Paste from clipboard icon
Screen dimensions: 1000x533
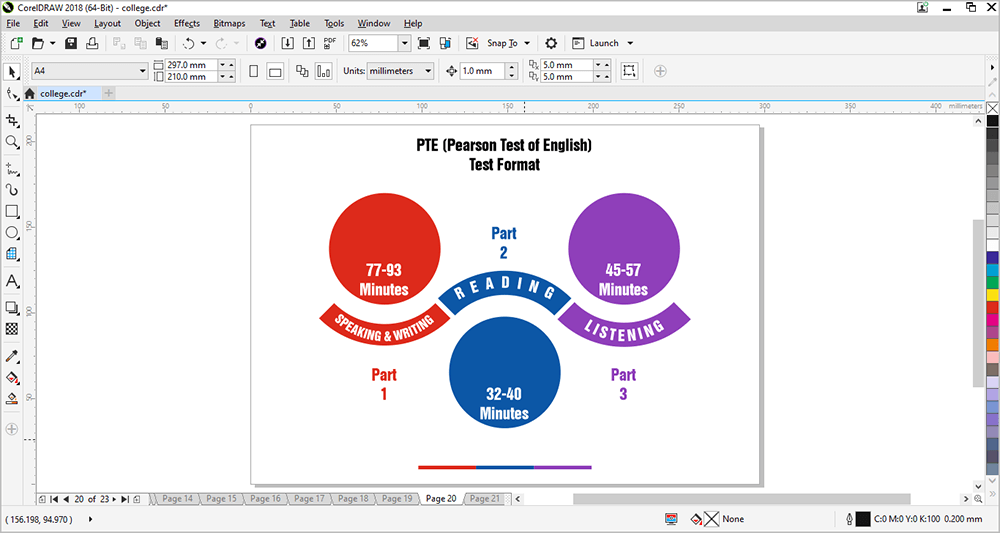coord(161,43)
